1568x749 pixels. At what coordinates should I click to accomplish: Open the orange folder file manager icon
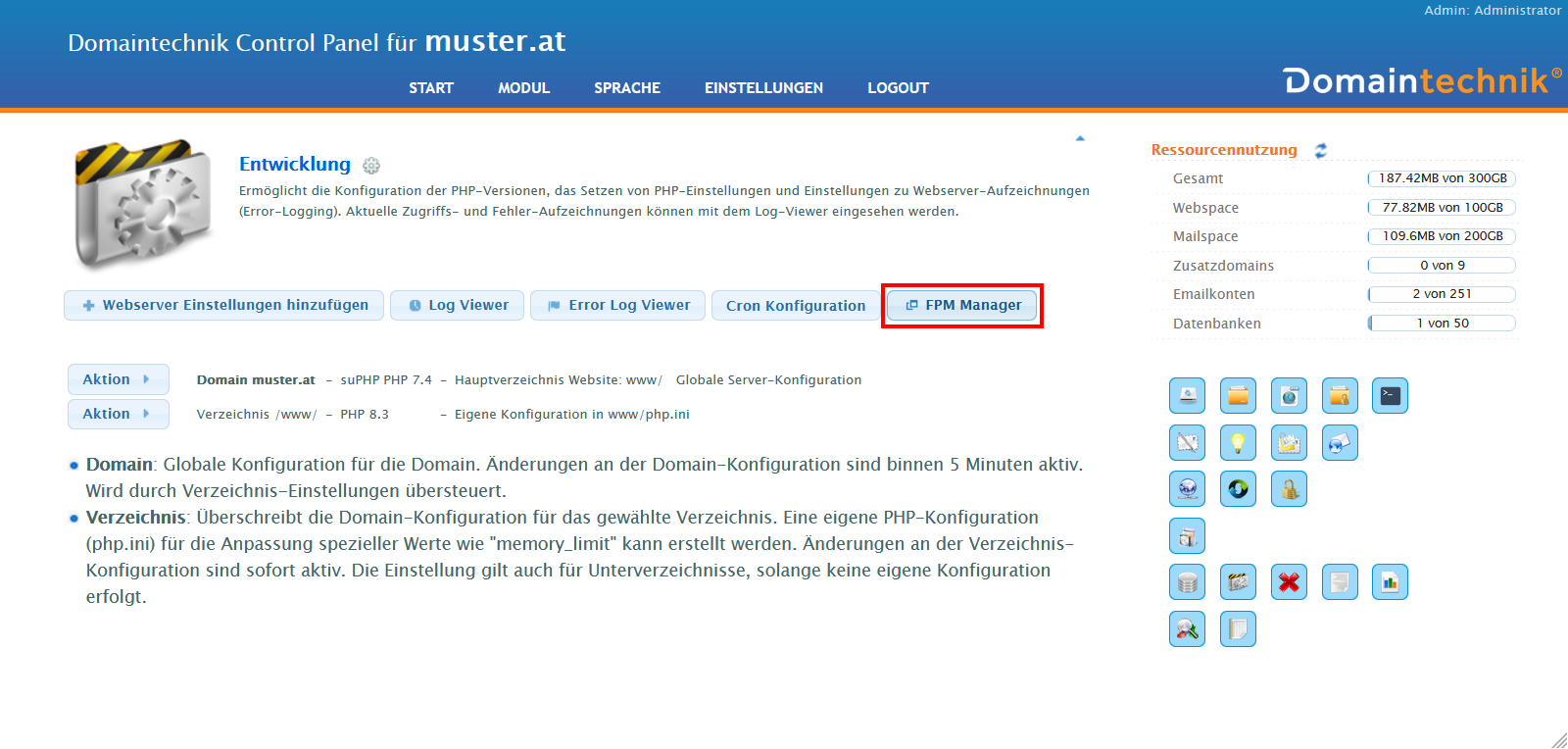pos(1239,396)
